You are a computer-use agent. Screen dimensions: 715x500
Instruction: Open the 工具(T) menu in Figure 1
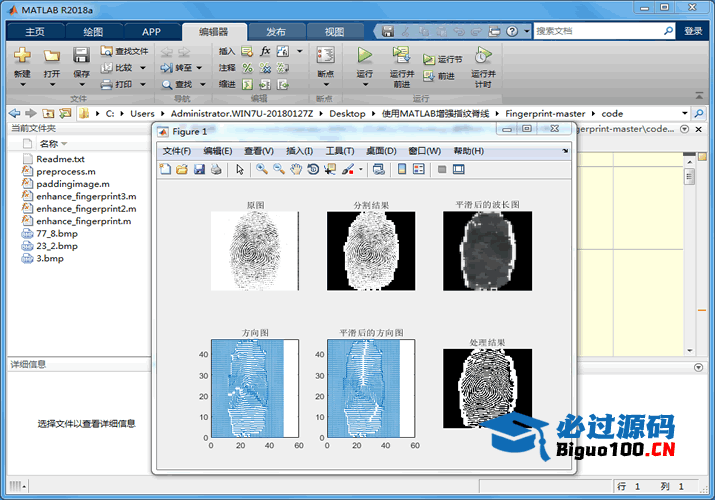click(340, 151)
